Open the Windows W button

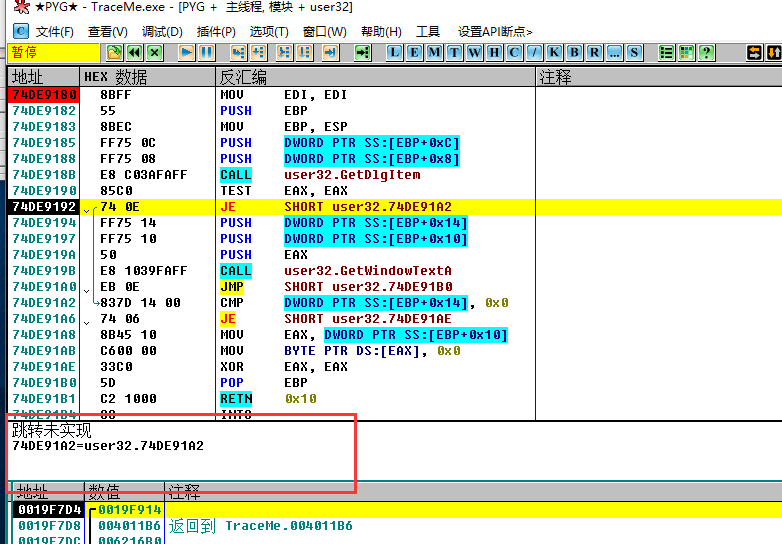click(x=474, y=52)
